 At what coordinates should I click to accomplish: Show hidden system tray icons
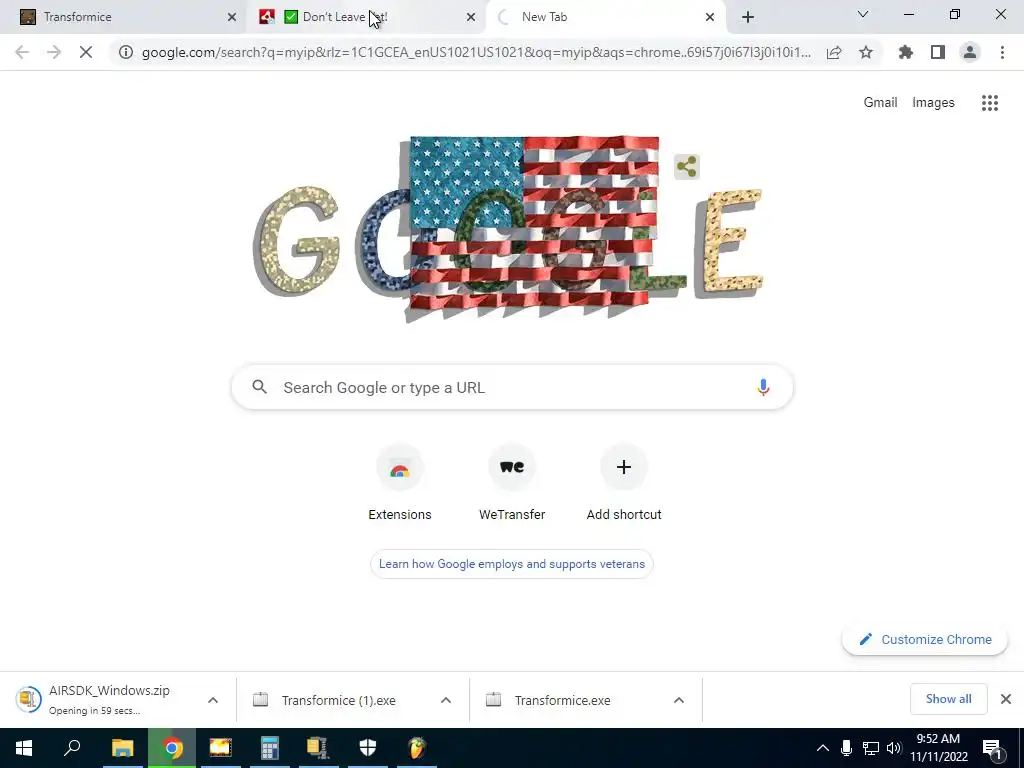(x=823, y=748)
